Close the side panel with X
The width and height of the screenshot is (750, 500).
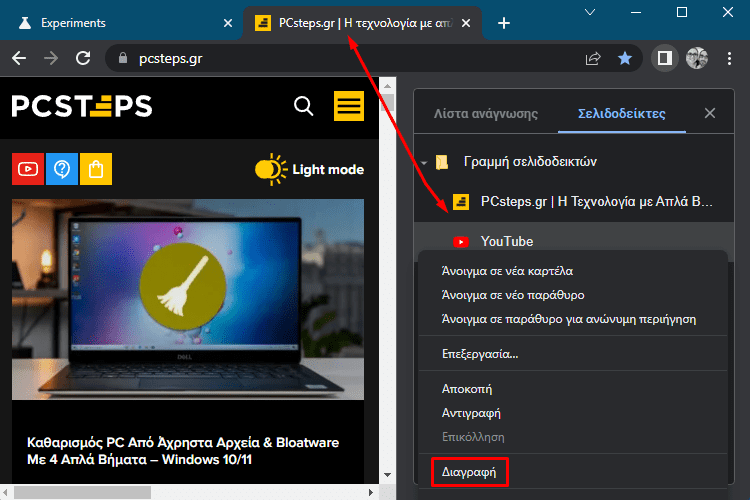tap(710, 113)
